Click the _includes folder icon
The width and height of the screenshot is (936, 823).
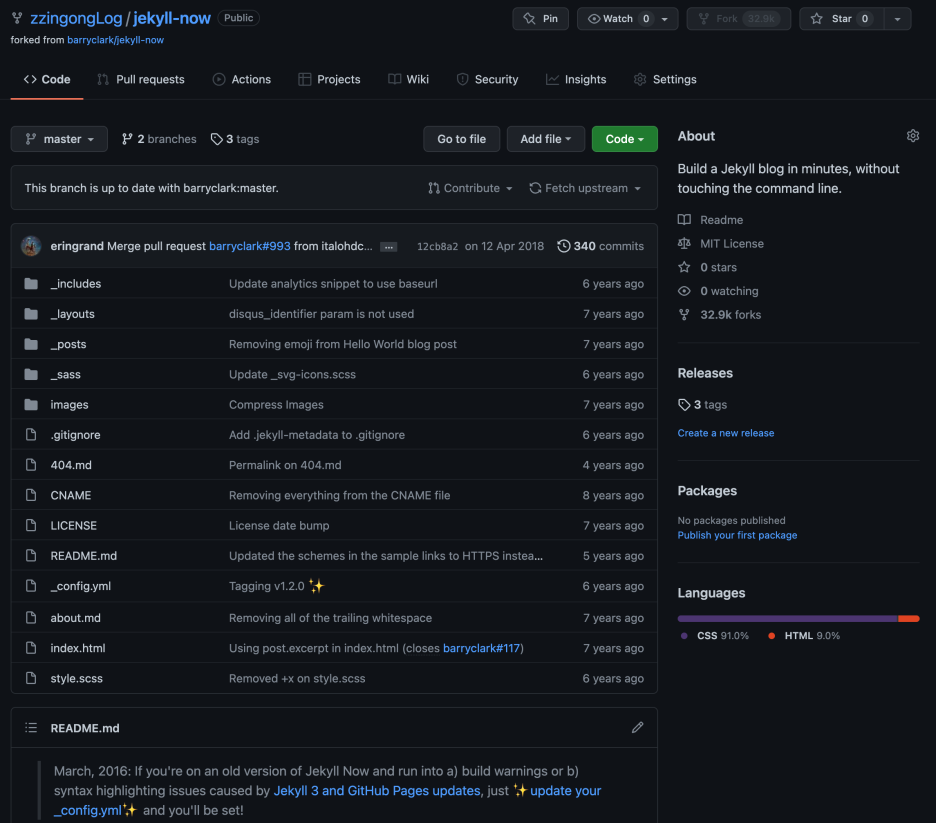tap(31, 283)
